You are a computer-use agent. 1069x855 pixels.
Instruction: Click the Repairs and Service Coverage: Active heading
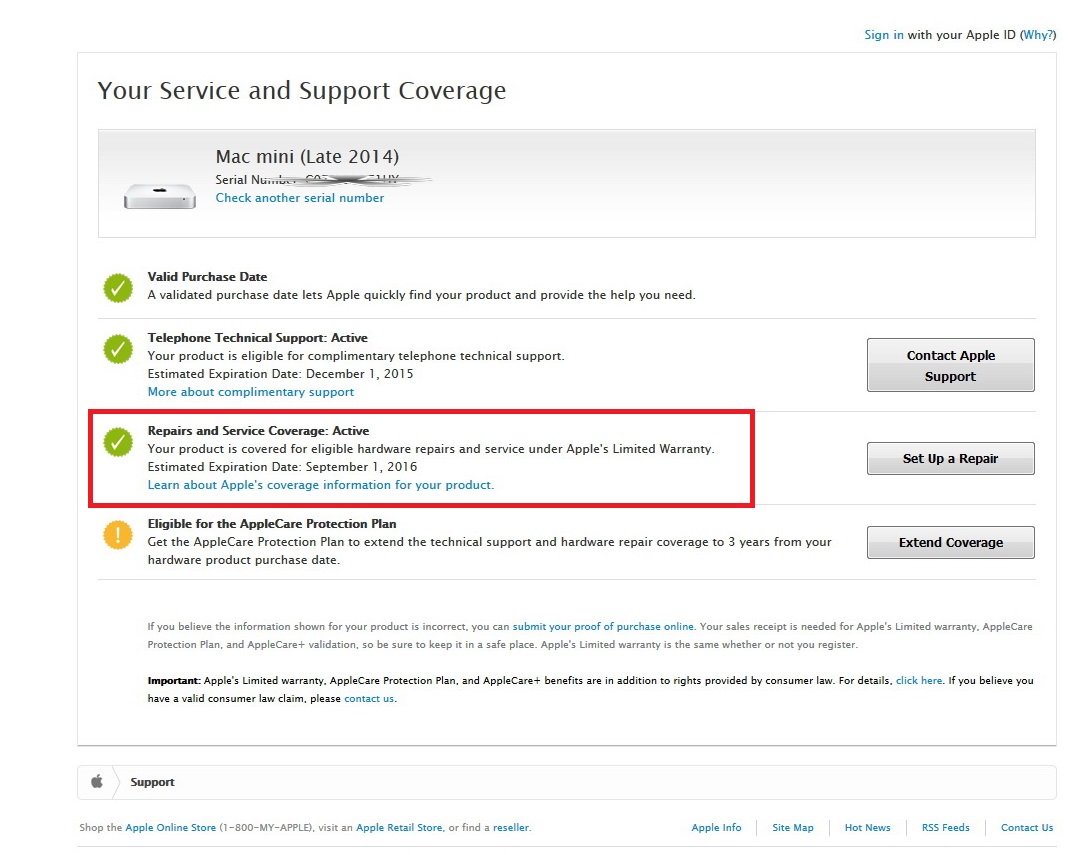(258, 431)
